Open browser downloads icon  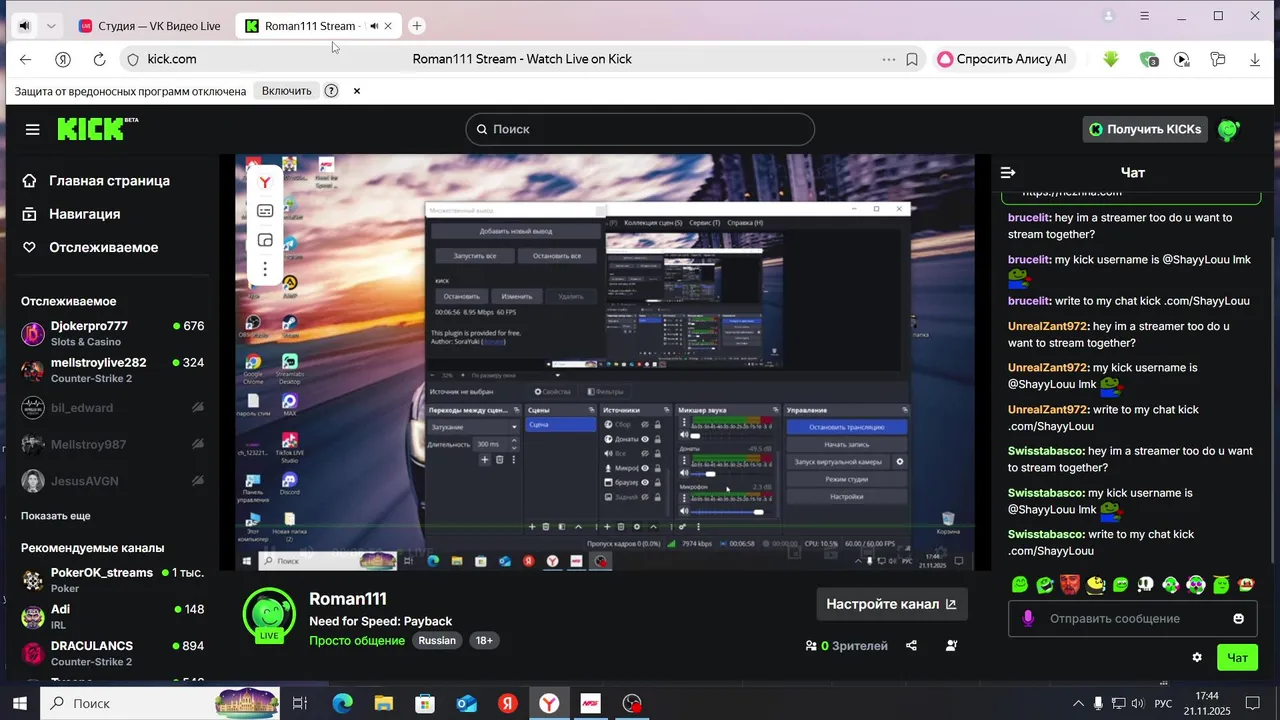click(x=1255, y=59)
